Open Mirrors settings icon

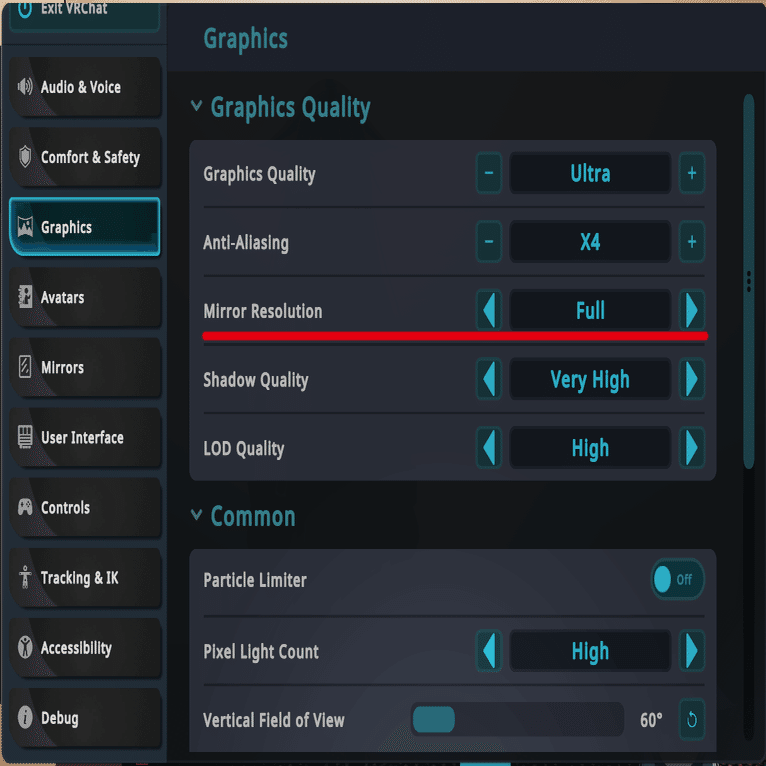coord(25,367)
